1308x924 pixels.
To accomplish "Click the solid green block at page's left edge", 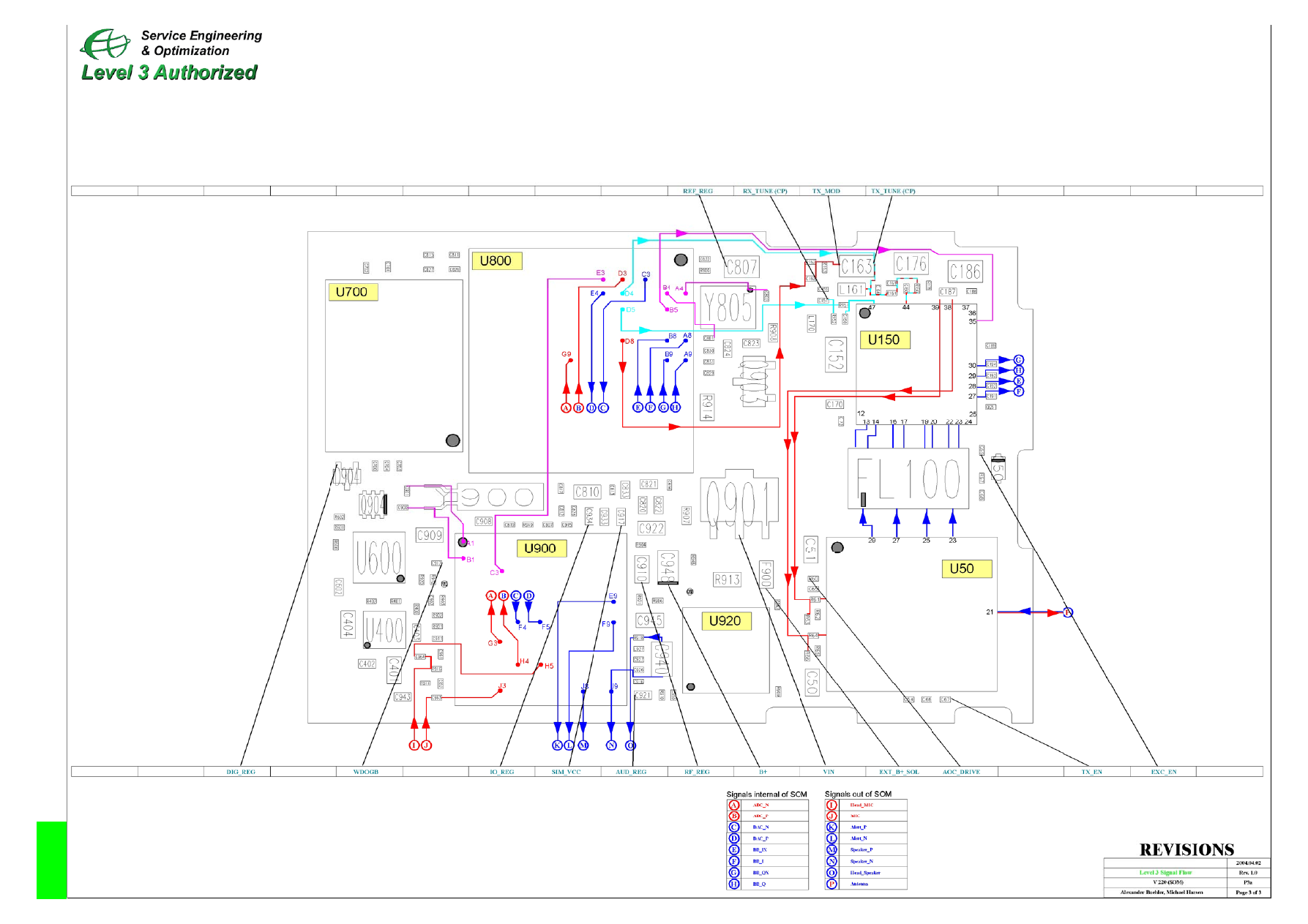I will tap(52, 860).
